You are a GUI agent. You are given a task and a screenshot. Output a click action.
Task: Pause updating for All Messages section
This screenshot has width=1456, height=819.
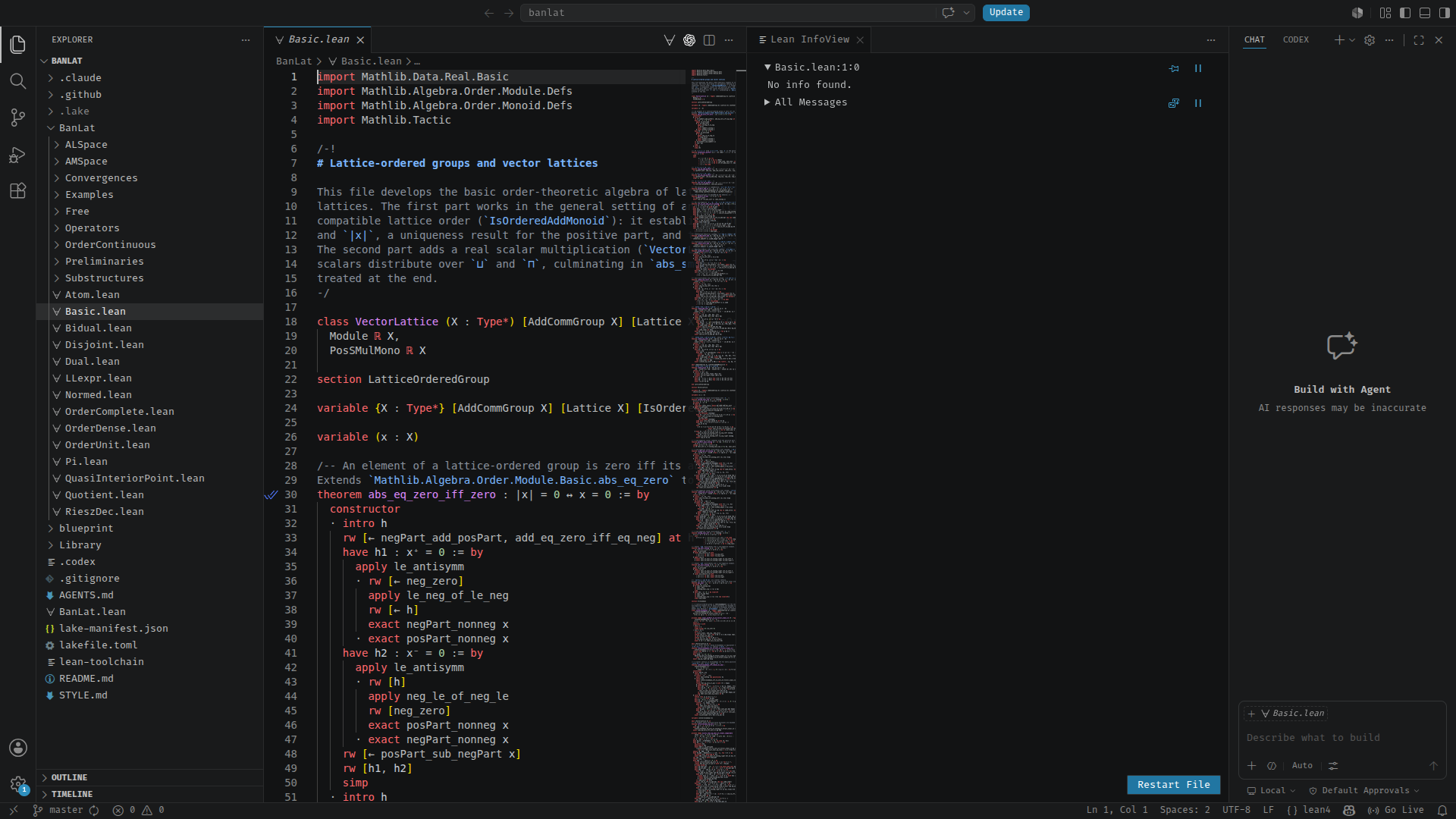(x=1198, y=103)
